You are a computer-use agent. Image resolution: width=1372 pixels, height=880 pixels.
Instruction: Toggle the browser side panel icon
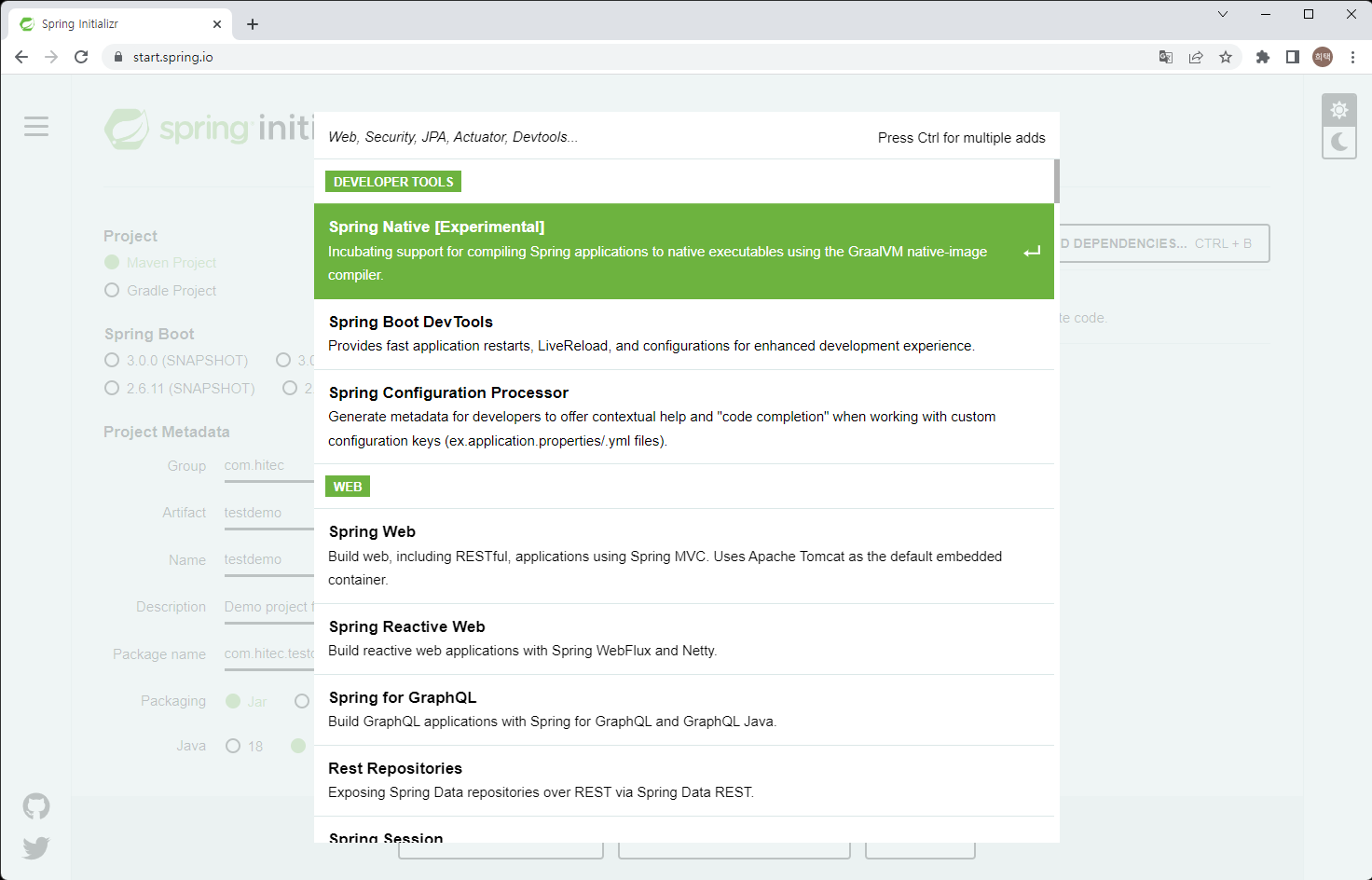click(x=1293, y=57)
